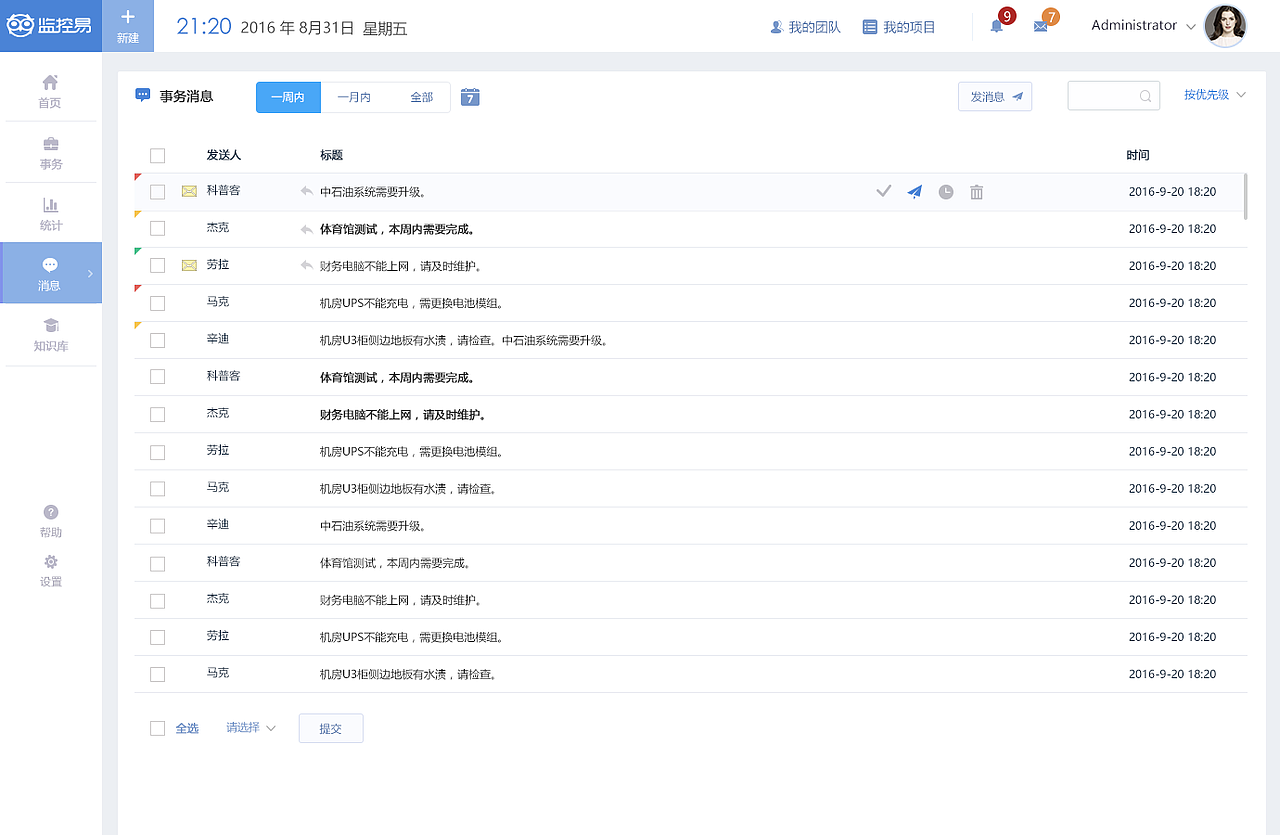The height and width of the screenshot is (835, 1280).
Task: Click the 发消息 button
Action: (x=995, y=96)
